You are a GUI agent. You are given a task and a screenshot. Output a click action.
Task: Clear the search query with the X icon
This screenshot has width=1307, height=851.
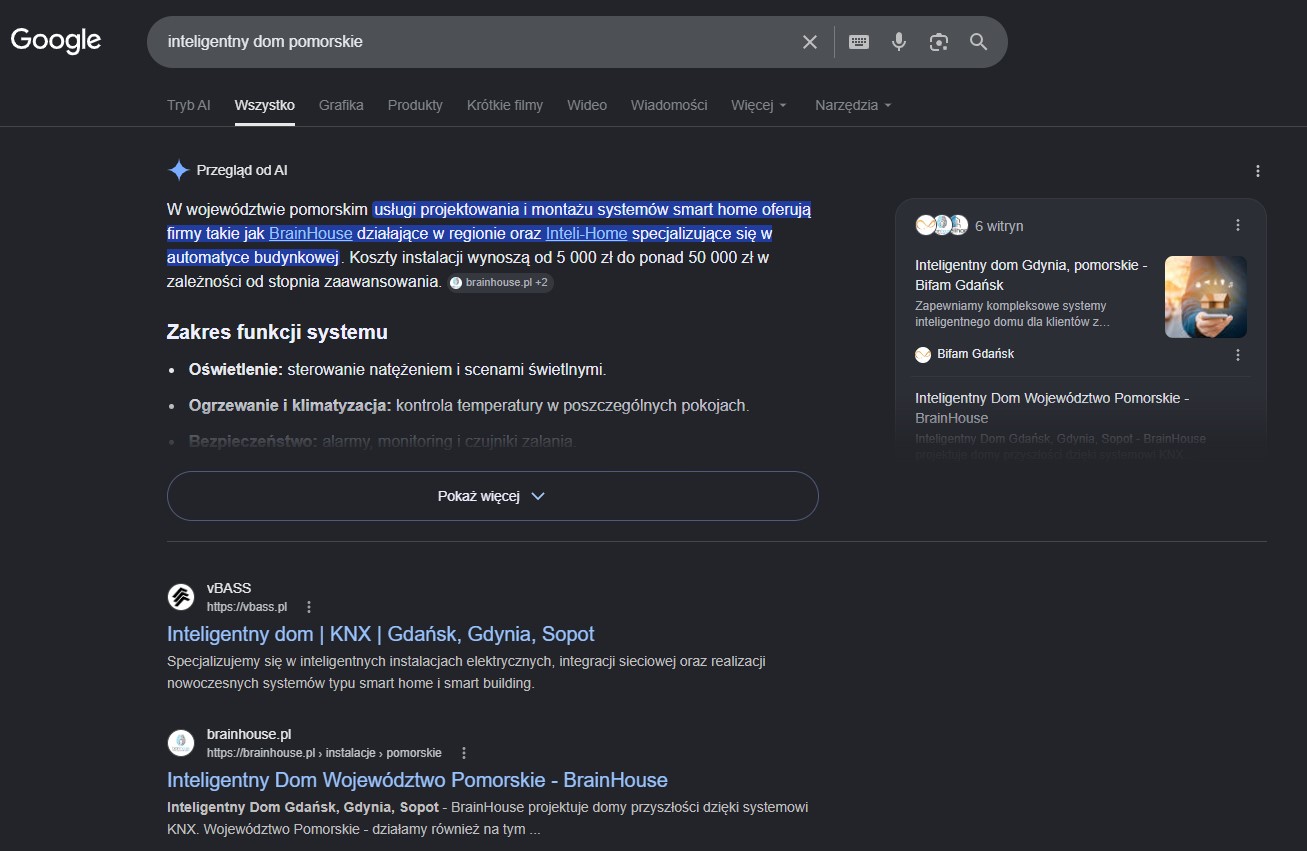pyautogui.click(x=810, y=42)
